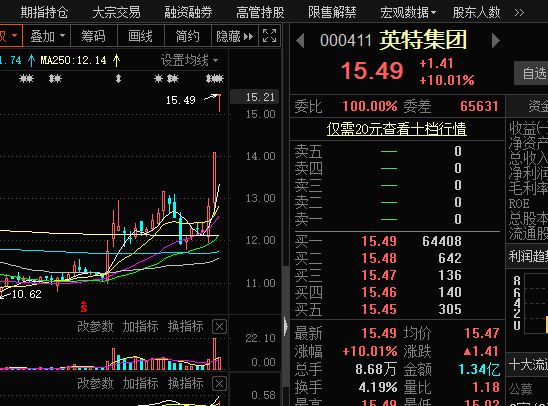Click 加指标 in the bottom indicator panel
The width and height of the screenshot is (548, 406).
140,383
